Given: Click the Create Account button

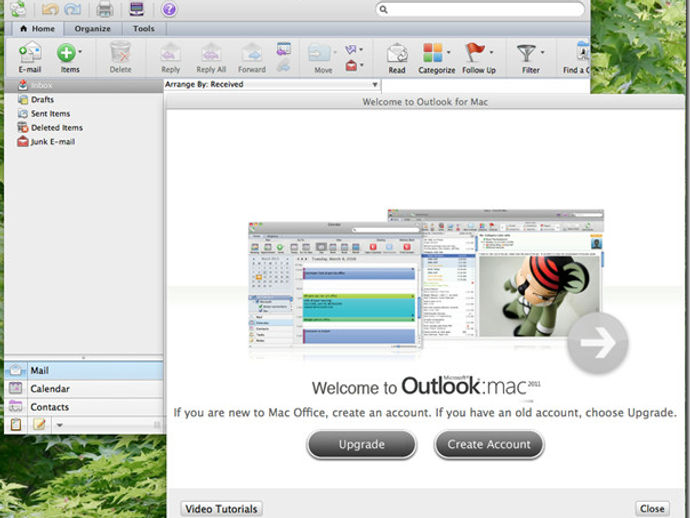Looking at the screenshot, I should click(489, 445).
